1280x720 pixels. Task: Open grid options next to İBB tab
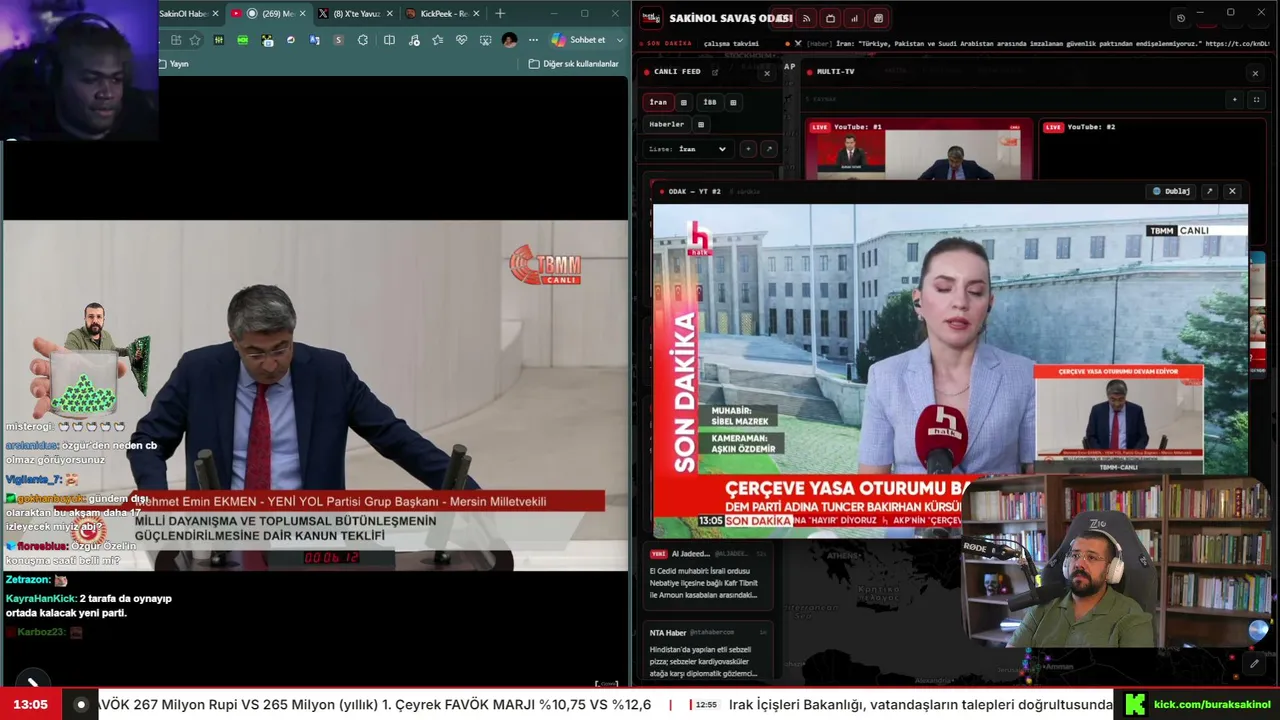click(733, 102)
